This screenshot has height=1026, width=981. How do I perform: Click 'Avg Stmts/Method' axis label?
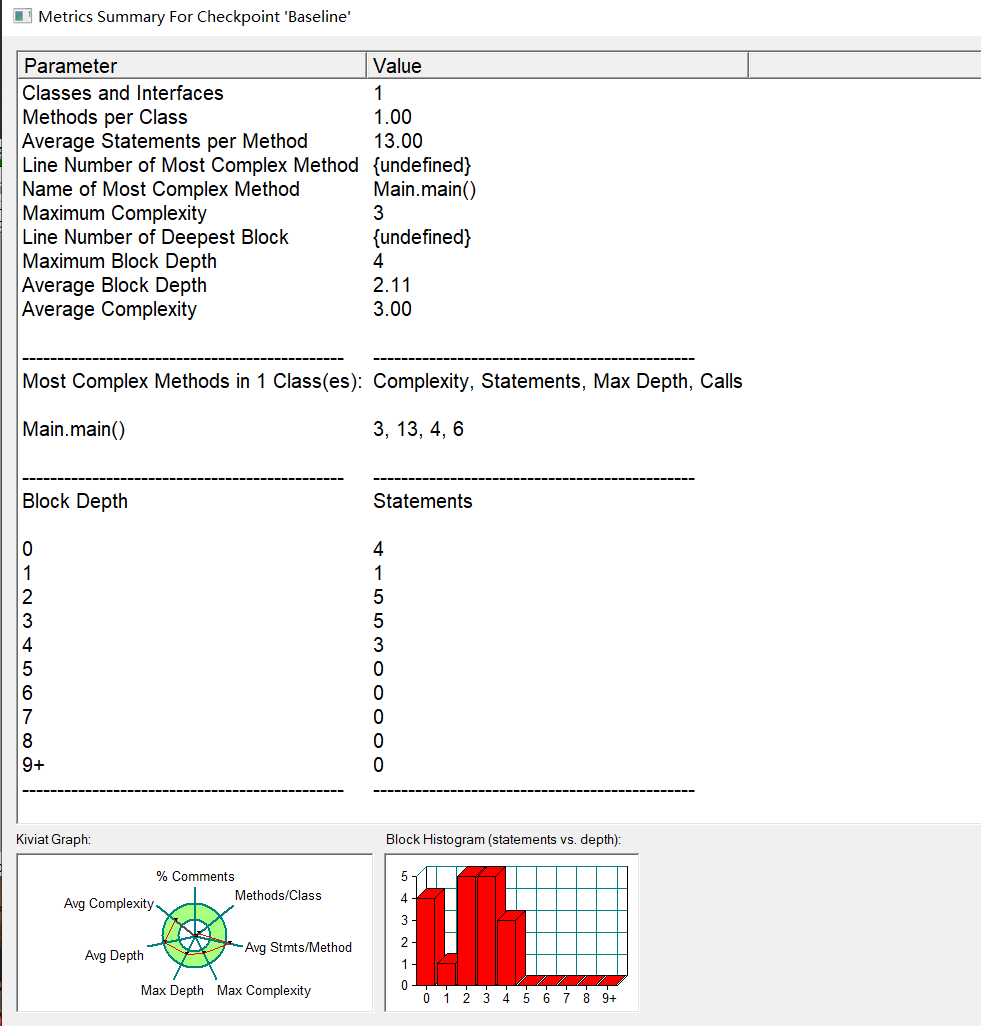click(298, 947)
